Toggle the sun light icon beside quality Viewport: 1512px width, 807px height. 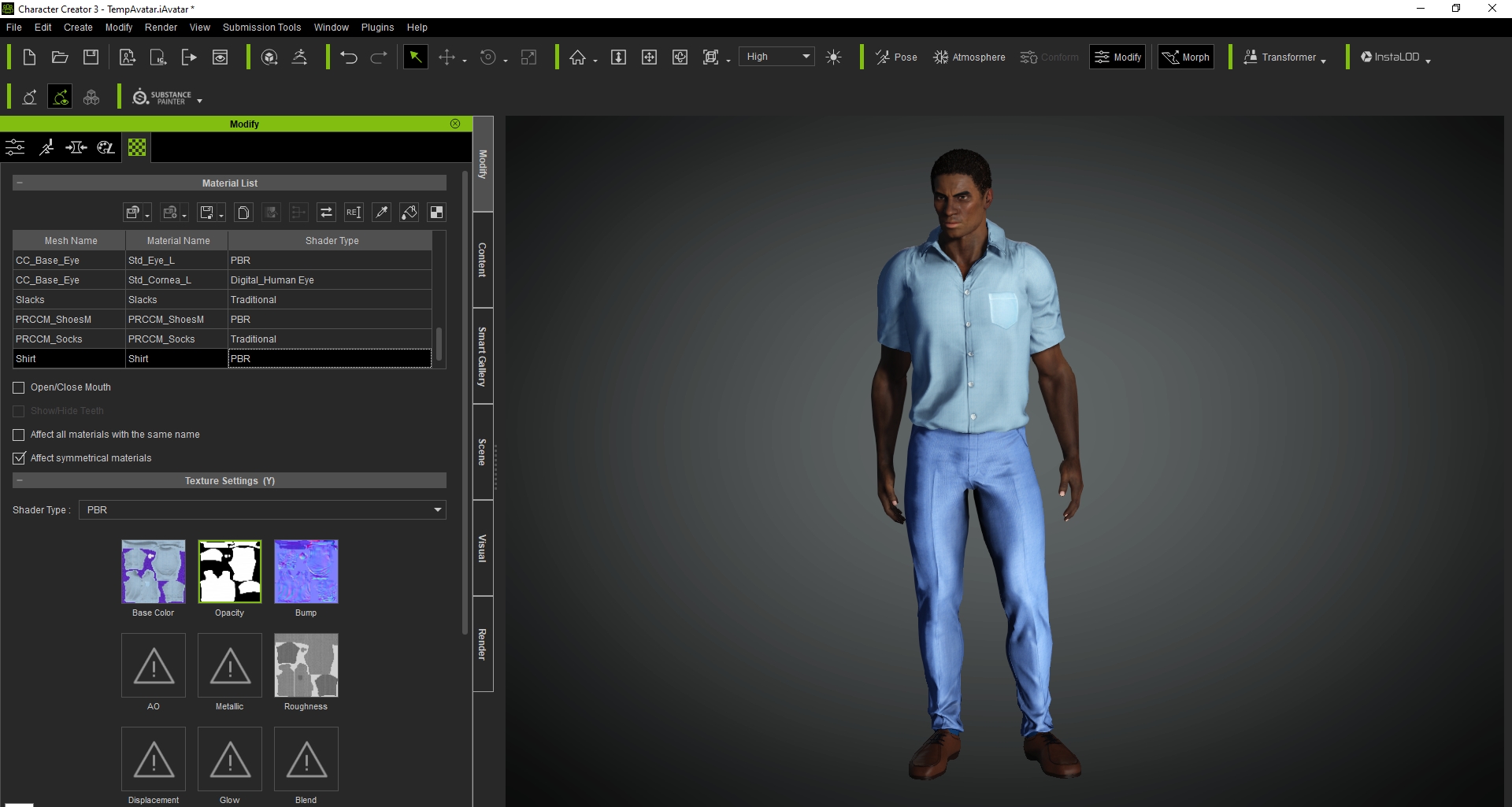[834, 57]
